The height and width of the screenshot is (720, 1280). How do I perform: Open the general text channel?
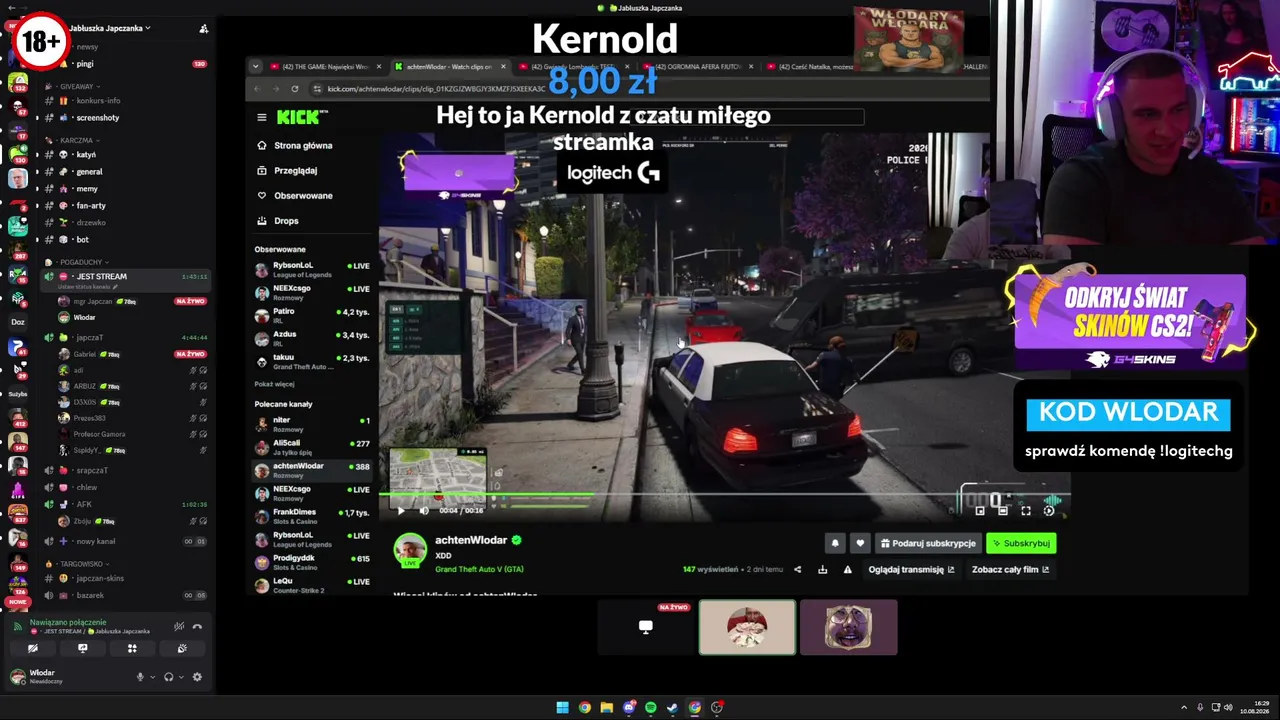(125, 172)
